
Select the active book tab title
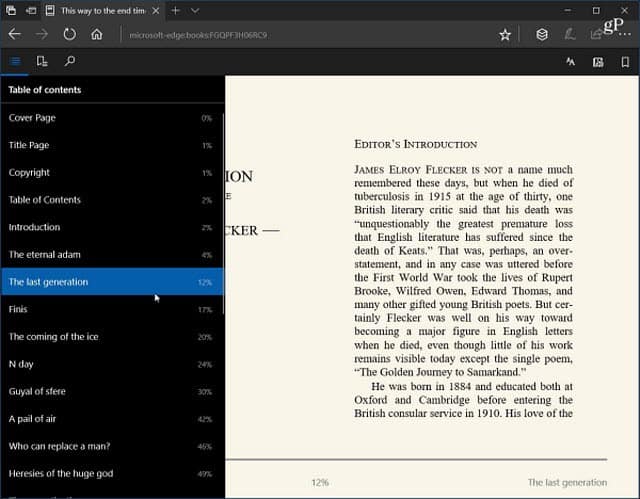click(103, 11)
